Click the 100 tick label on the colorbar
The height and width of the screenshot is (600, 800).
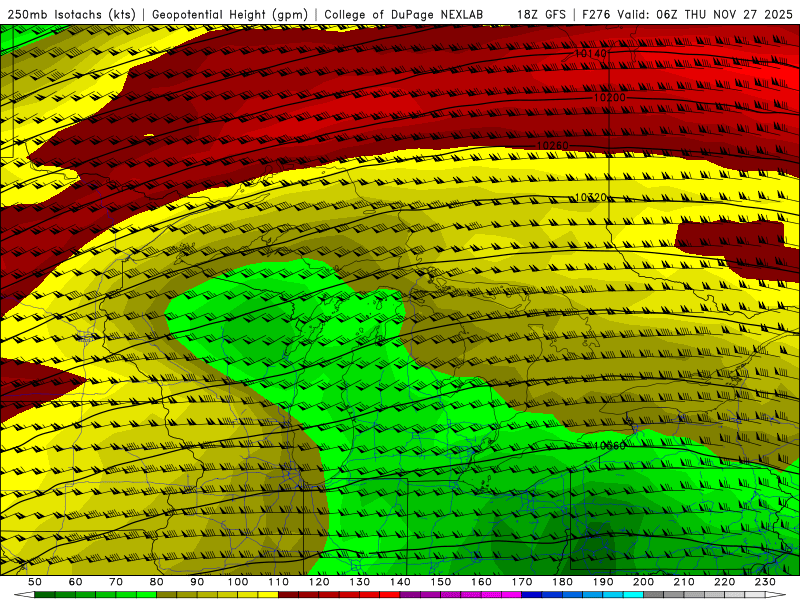[x=238, y=582]
